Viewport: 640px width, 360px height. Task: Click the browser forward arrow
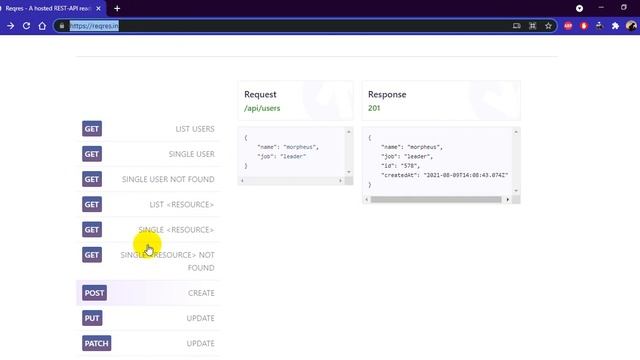coord(11,26)
